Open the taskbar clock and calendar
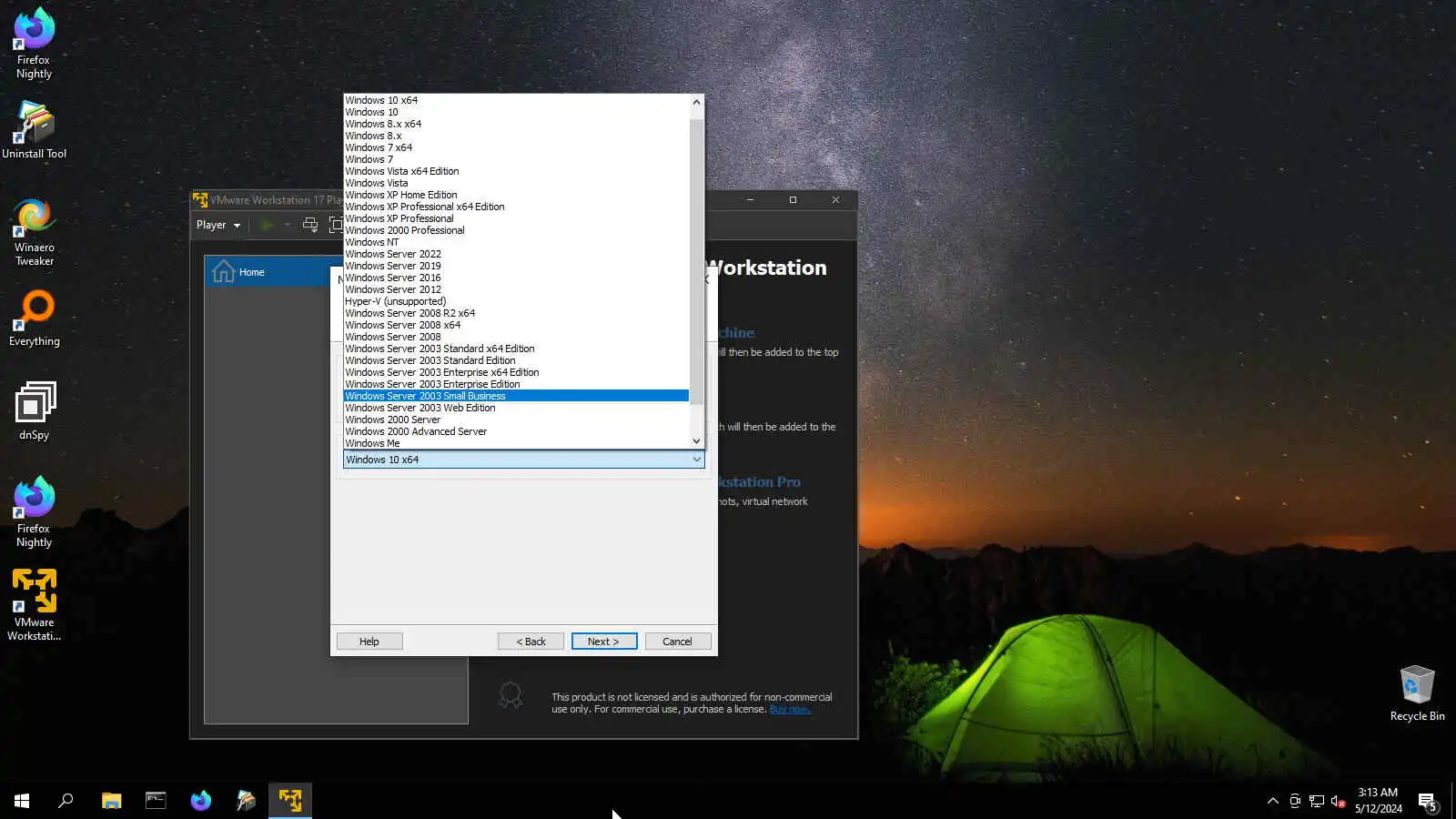1456x819 pixels. 1378,801
